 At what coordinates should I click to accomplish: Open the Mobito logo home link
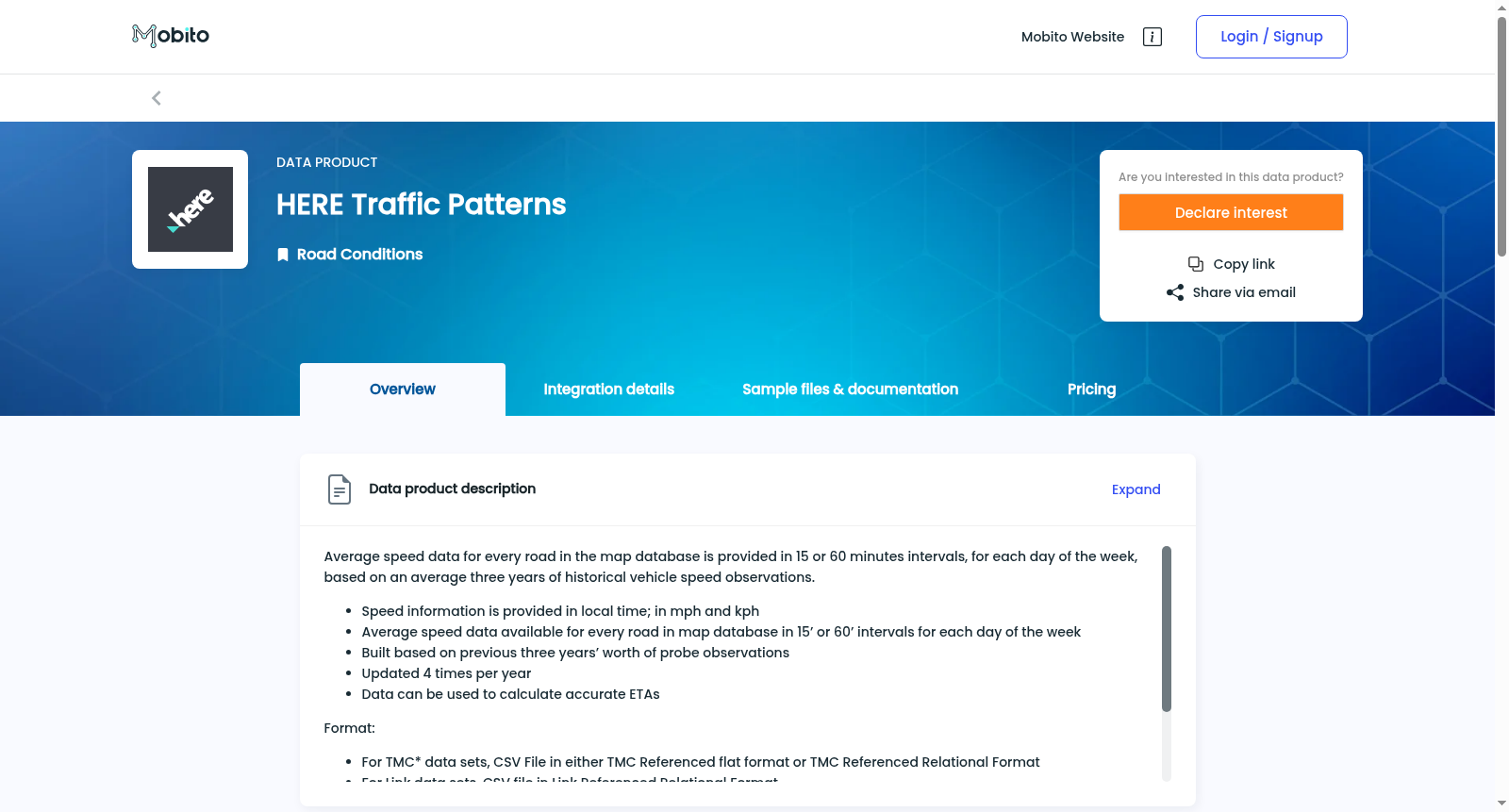tap(171, 36)
